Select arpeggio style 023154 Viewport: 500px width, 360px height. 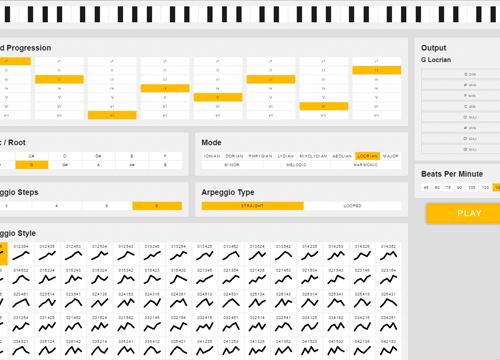click(389, 277)
